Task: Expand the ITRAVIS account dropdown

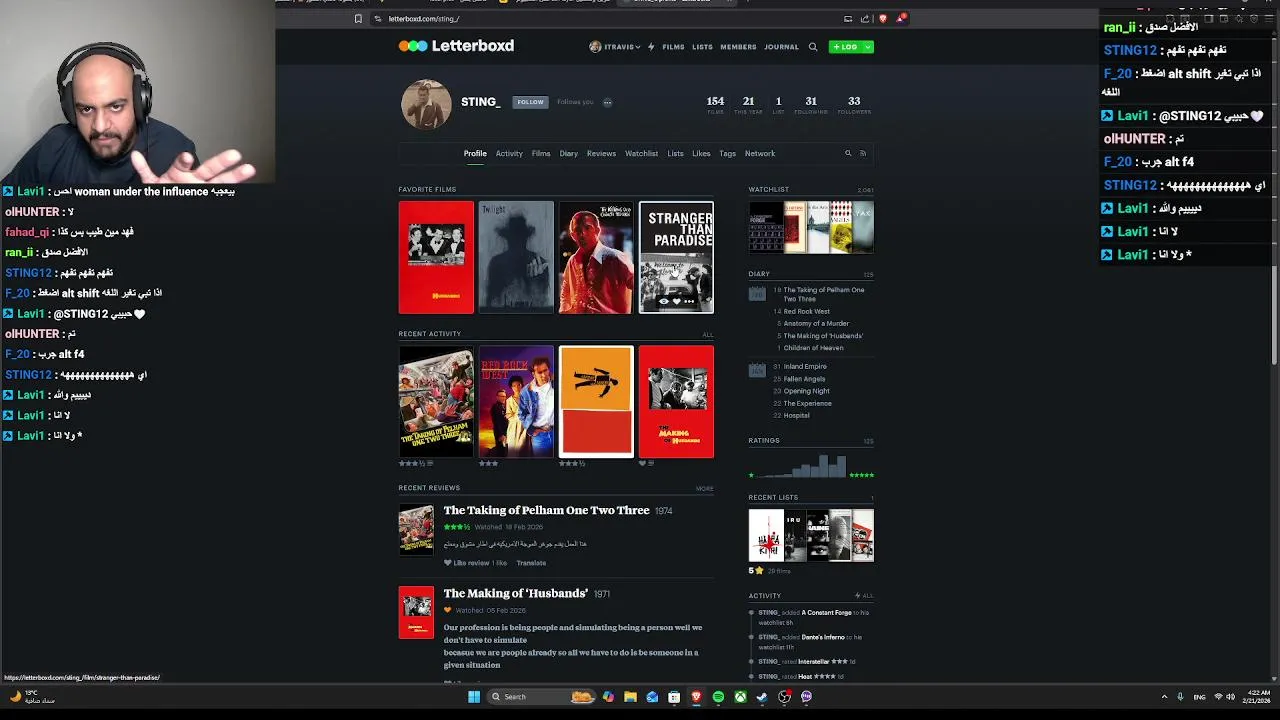Action: 615,47
